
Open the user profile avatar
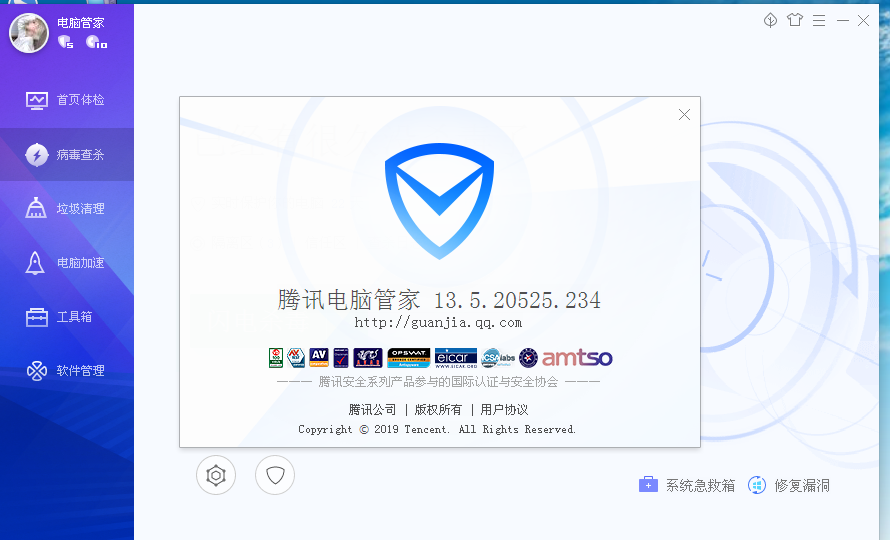click(29, 33)
